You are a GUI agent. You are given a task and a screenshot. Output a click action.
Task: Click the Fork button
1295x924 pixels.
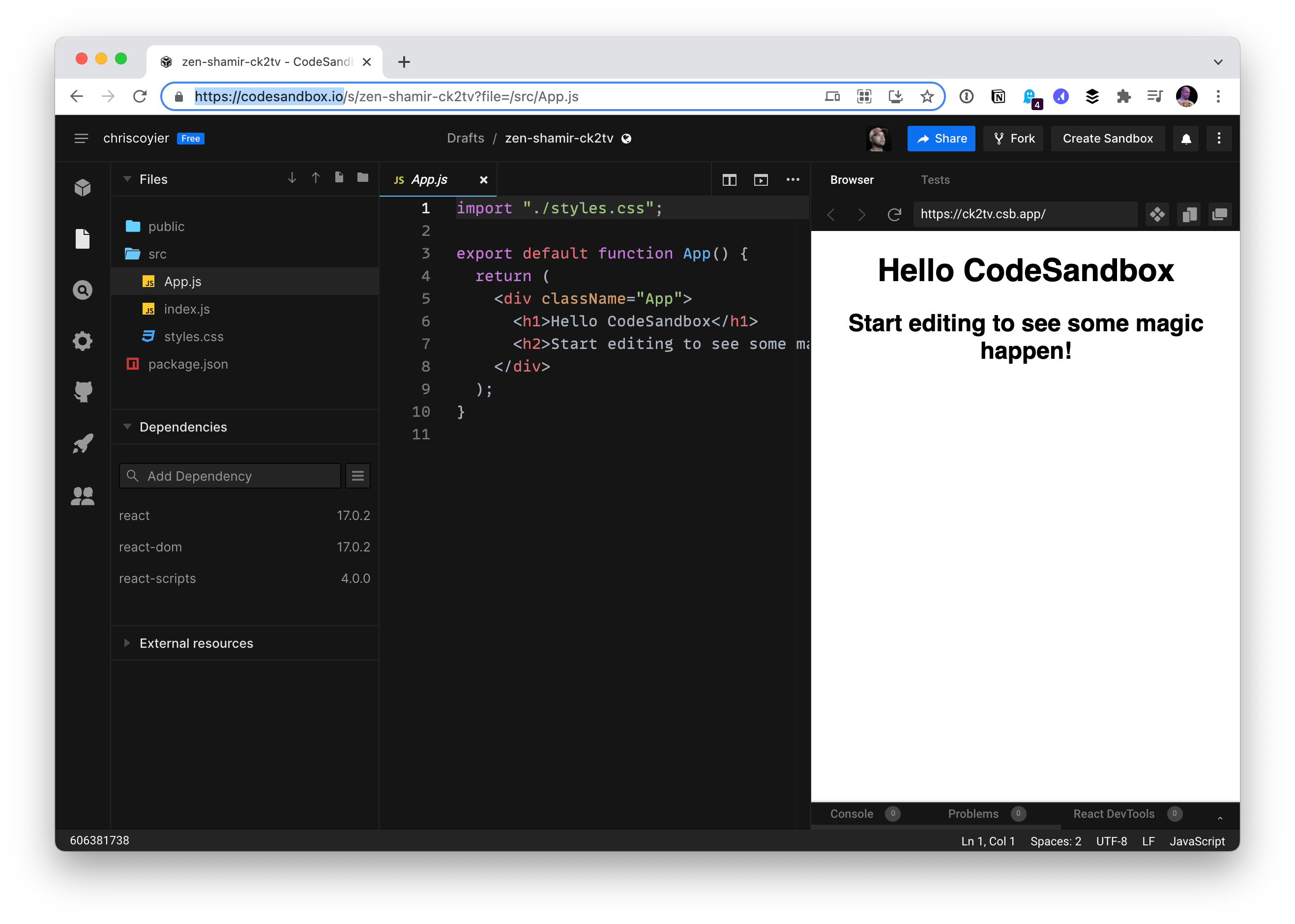point(1013,139)
